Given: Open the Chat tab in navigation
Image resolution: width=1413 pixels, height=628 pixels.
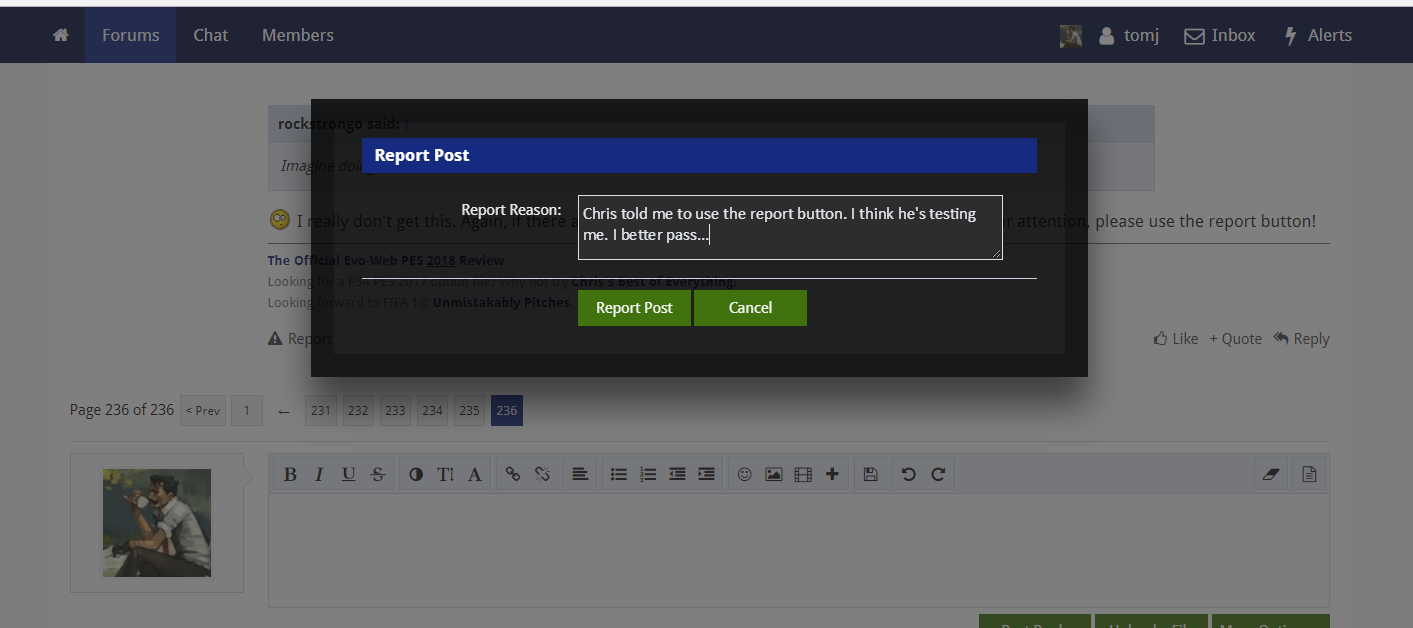Looking at the screenshot, I should (211, 35).
